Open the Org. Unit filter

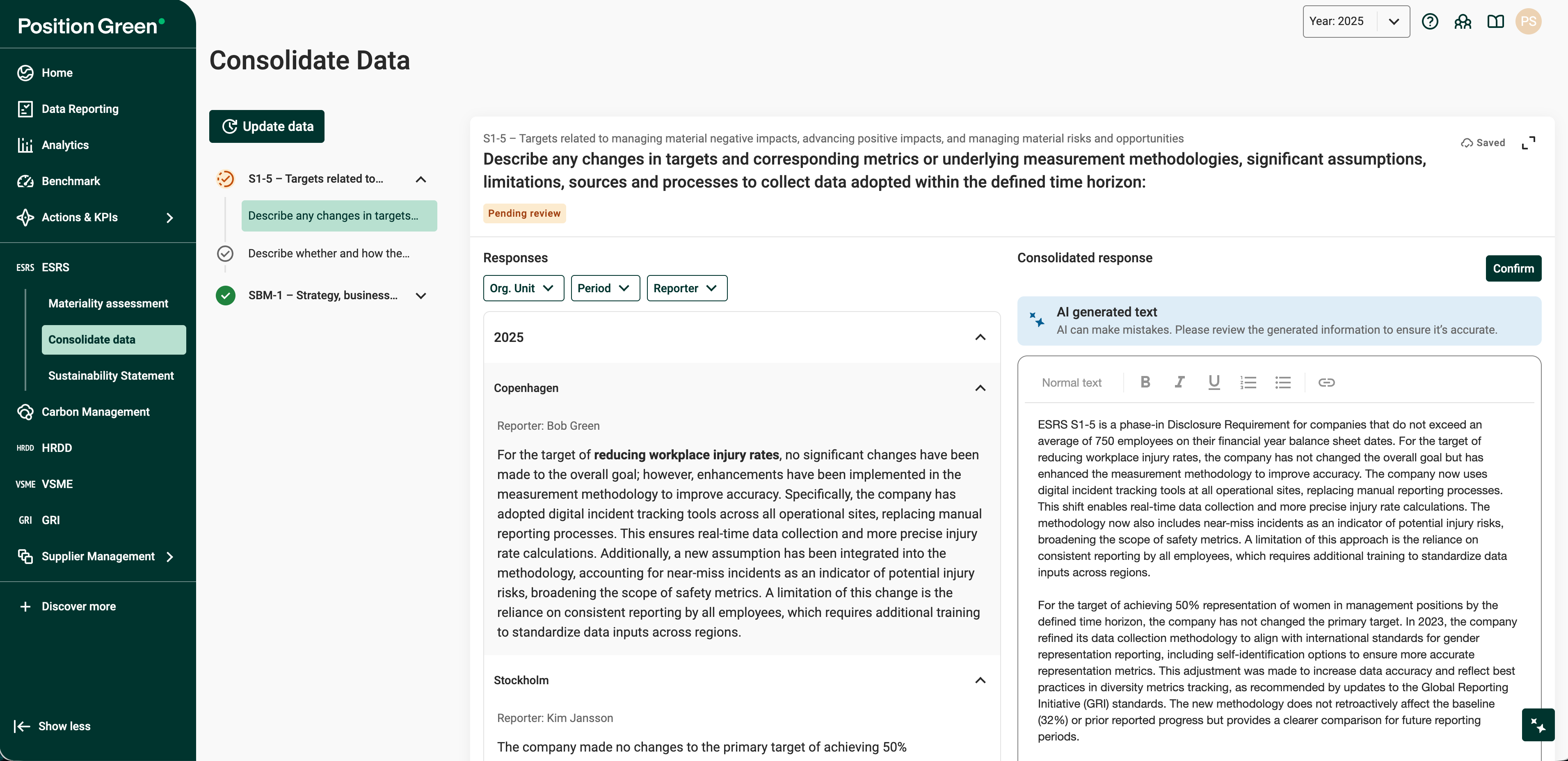523,288
